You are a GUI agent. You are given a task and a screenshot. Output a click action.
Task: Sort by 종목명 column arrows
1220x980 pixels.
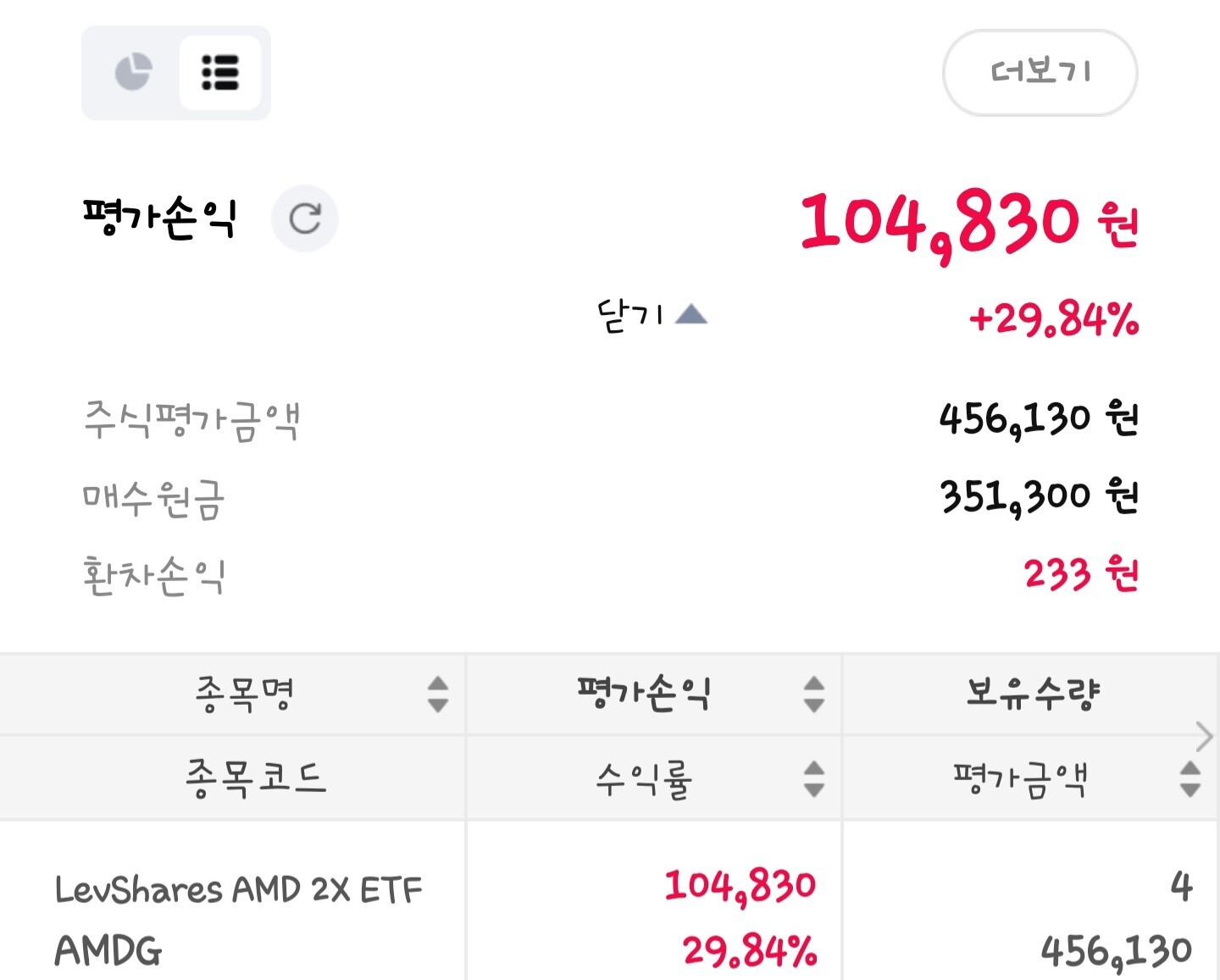(x=438, y=694)
